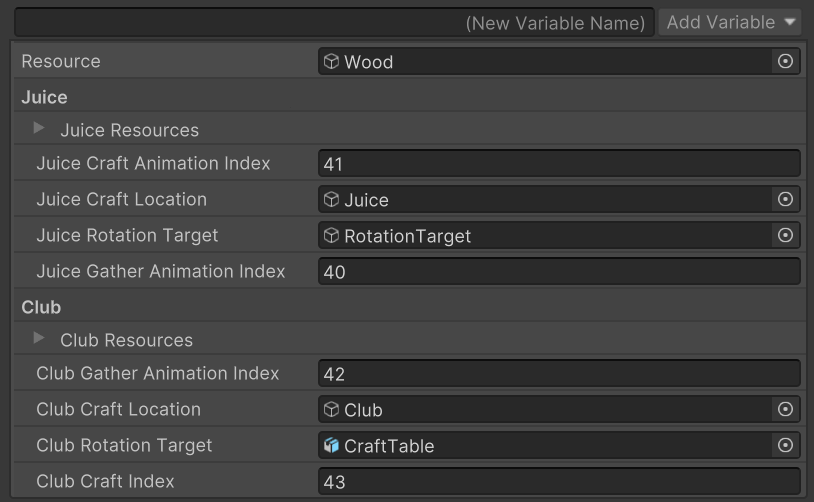
Task: Open object picker for Juice Craft Location
Action: [x=785, y=200]
